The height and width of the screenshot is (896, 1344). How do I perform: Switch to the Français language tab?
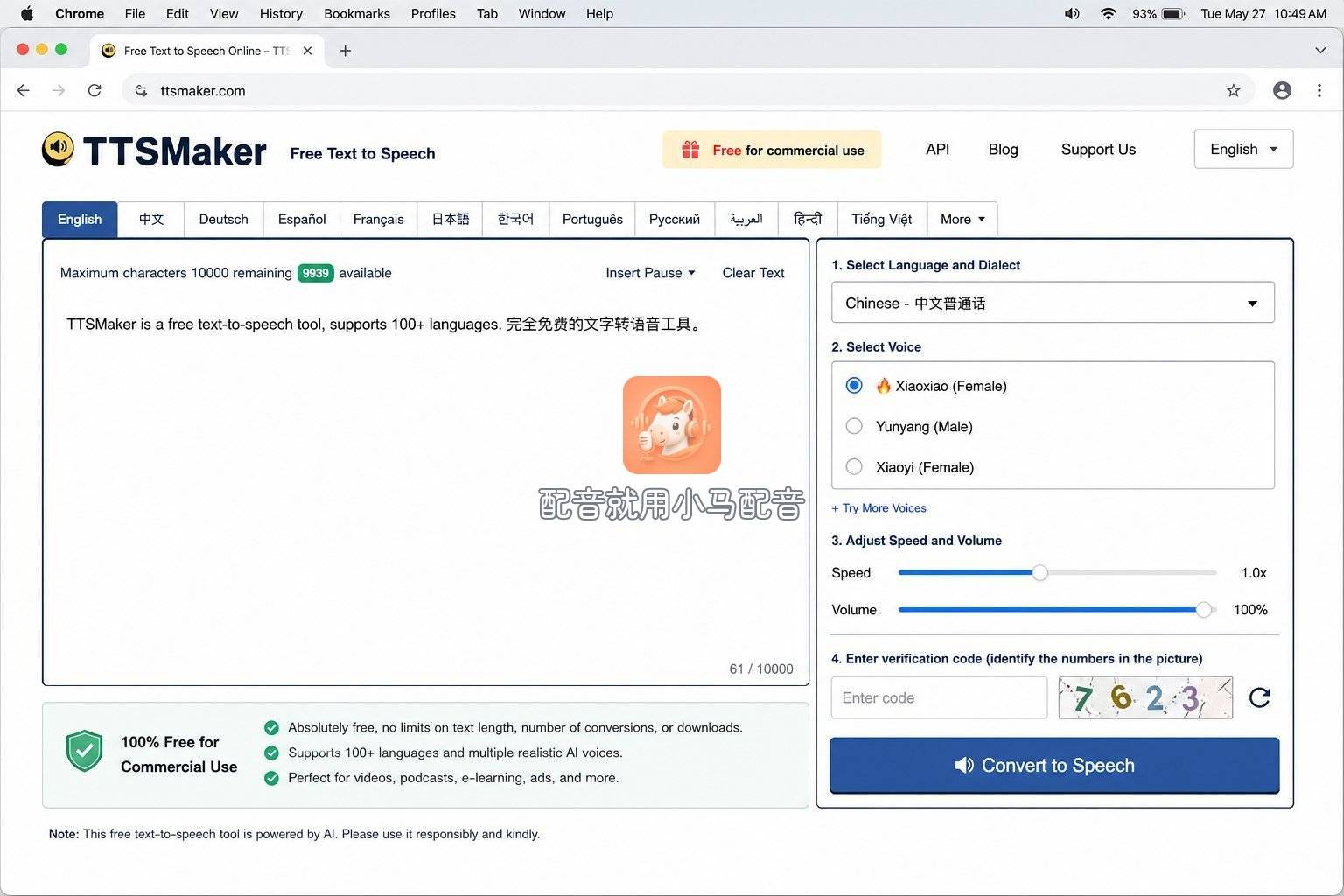coord(379,219)
